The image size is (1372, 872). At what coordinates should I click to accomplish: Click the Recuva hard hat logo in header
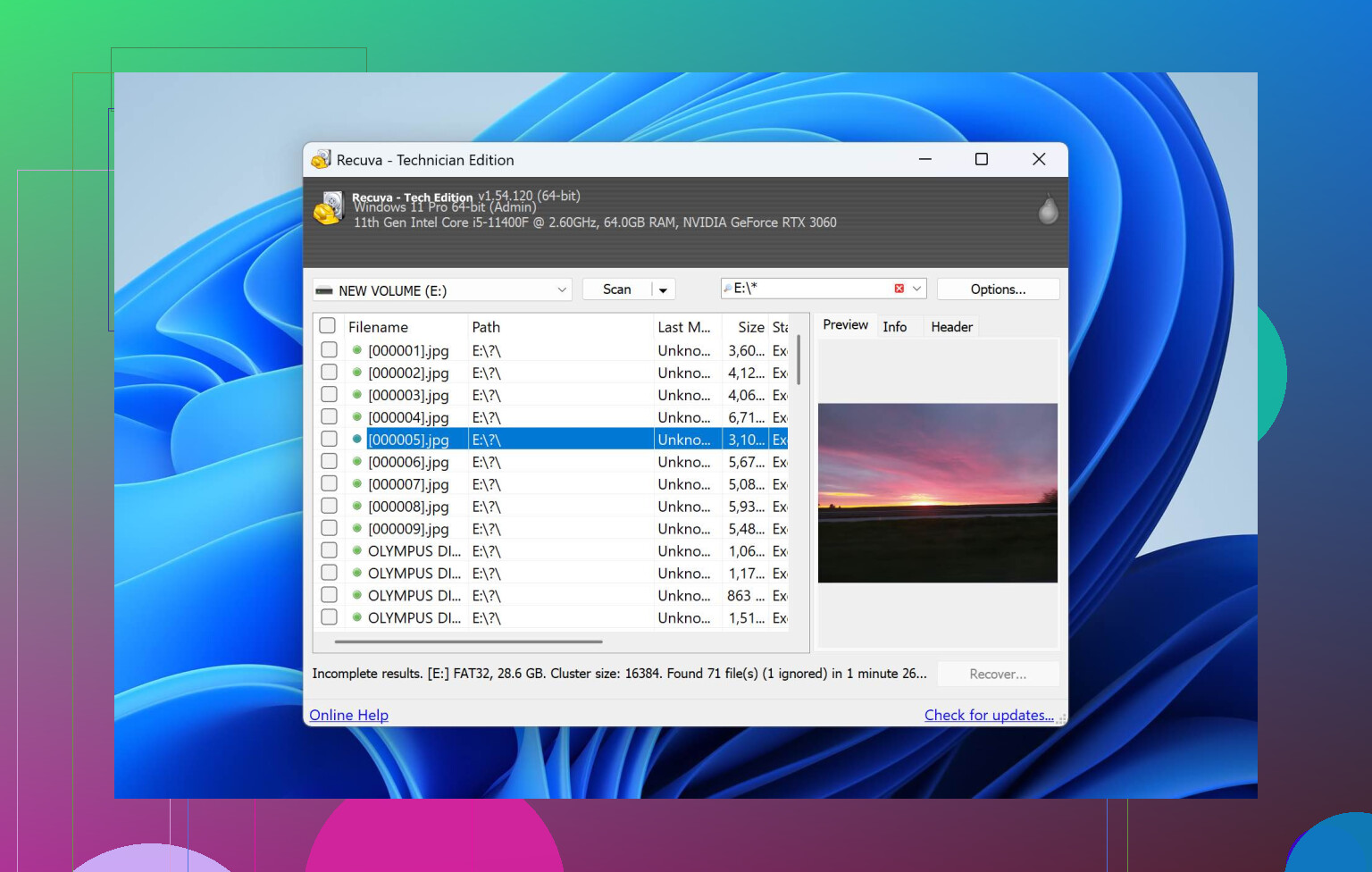click(329, 209)
